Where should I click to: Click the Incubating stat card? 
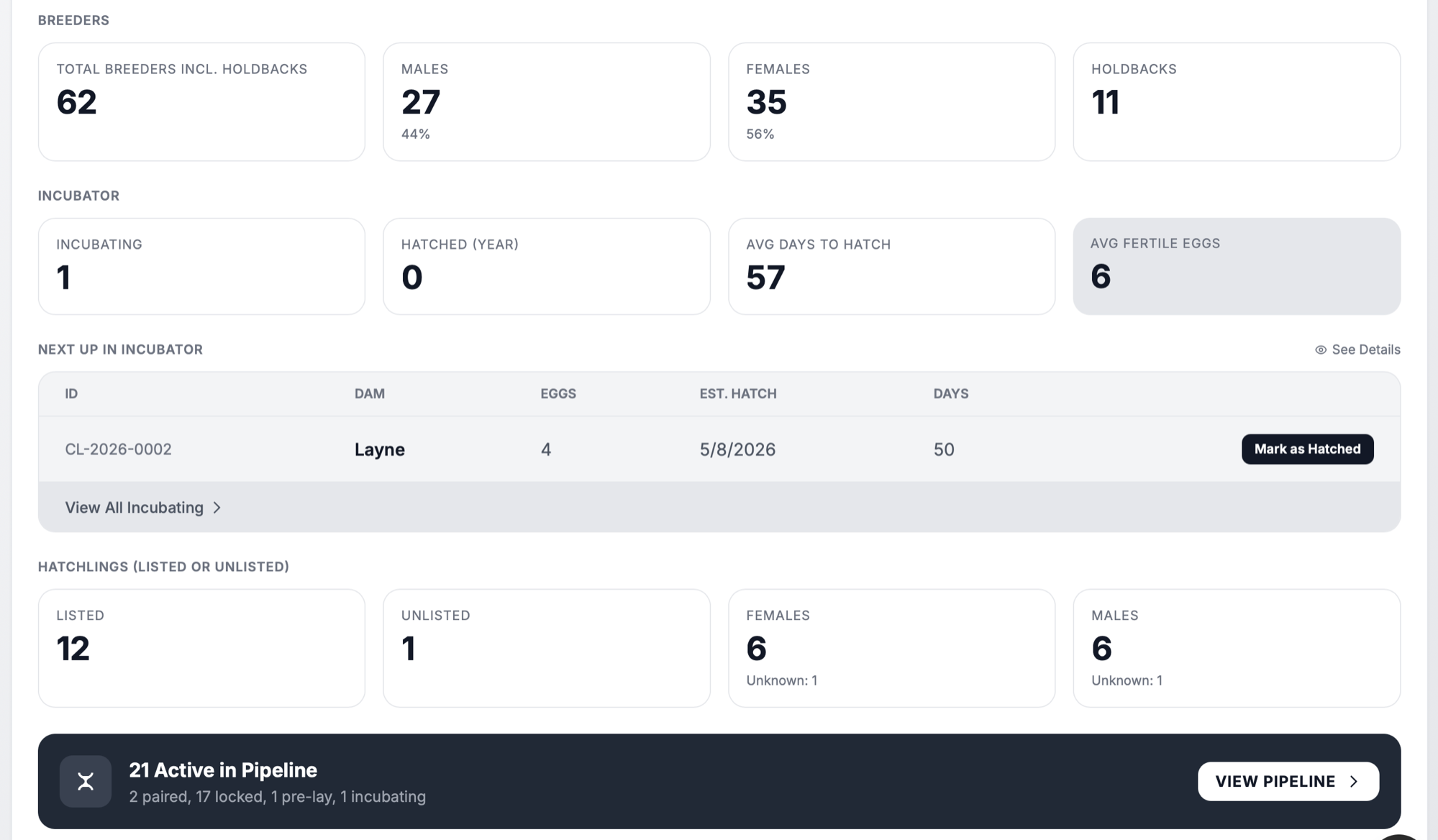pos(201,266)
